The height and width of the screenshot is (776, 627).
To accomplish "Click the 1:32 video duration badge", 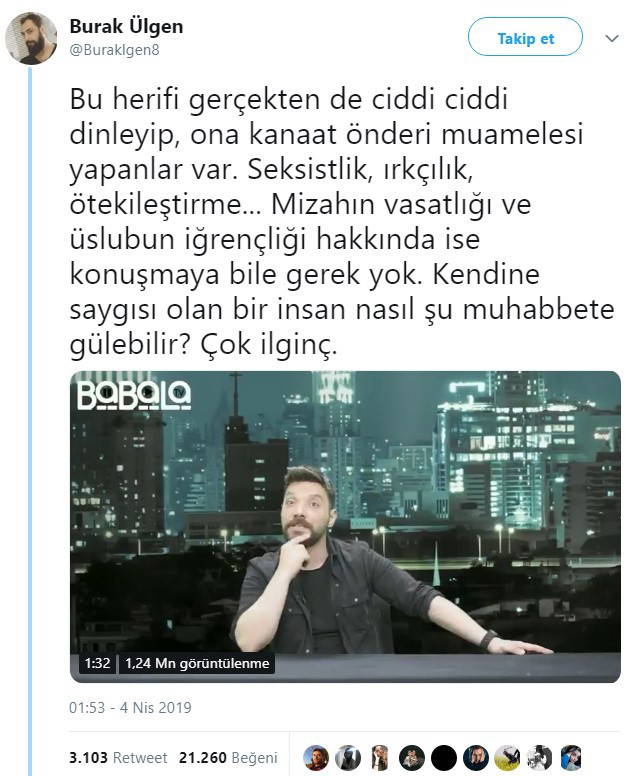I will coord(97,663).
